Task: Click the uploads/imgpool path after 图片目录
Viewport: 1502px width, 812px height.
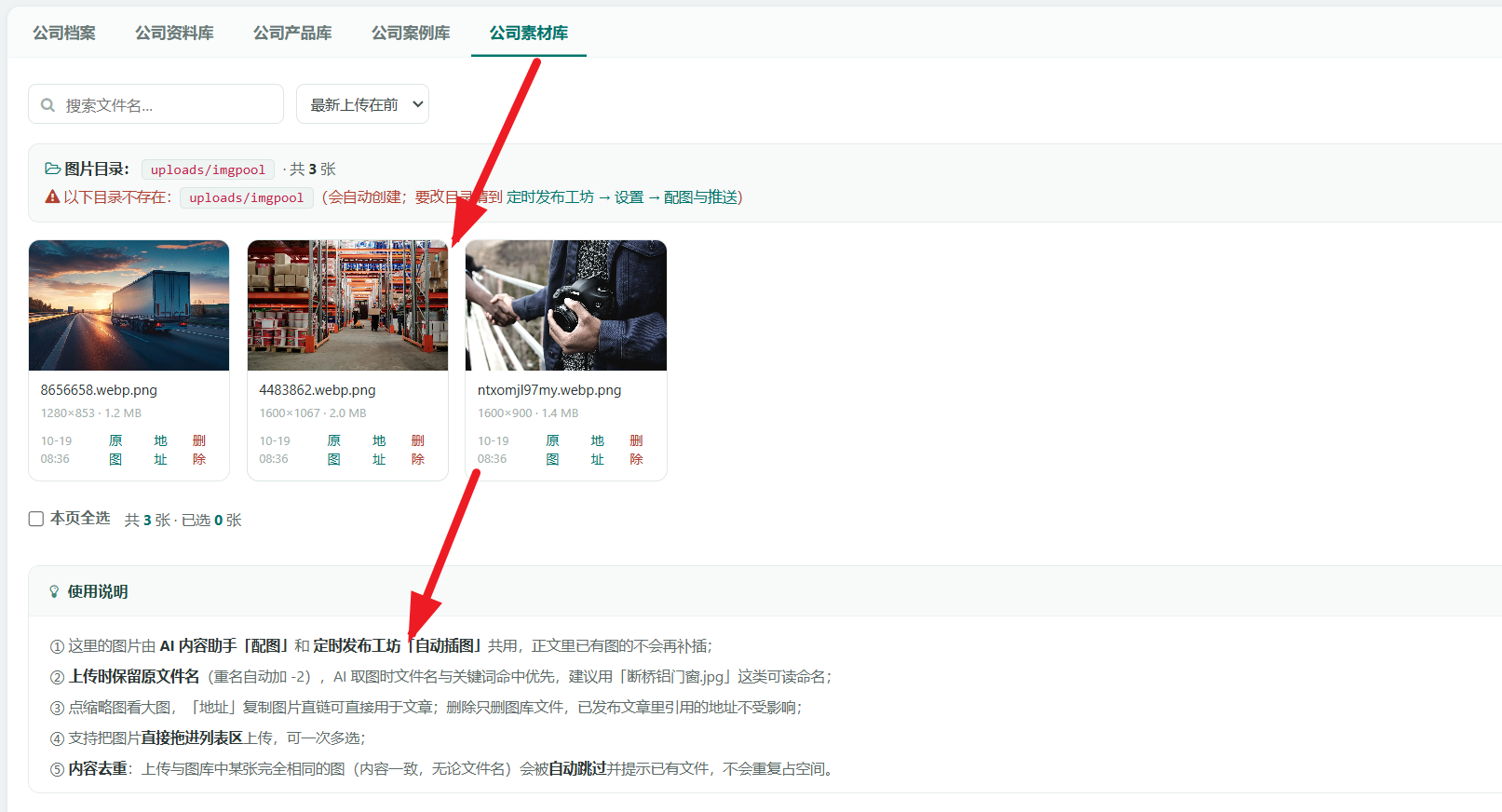Action: pyautogui.click(x=208, y=169)
